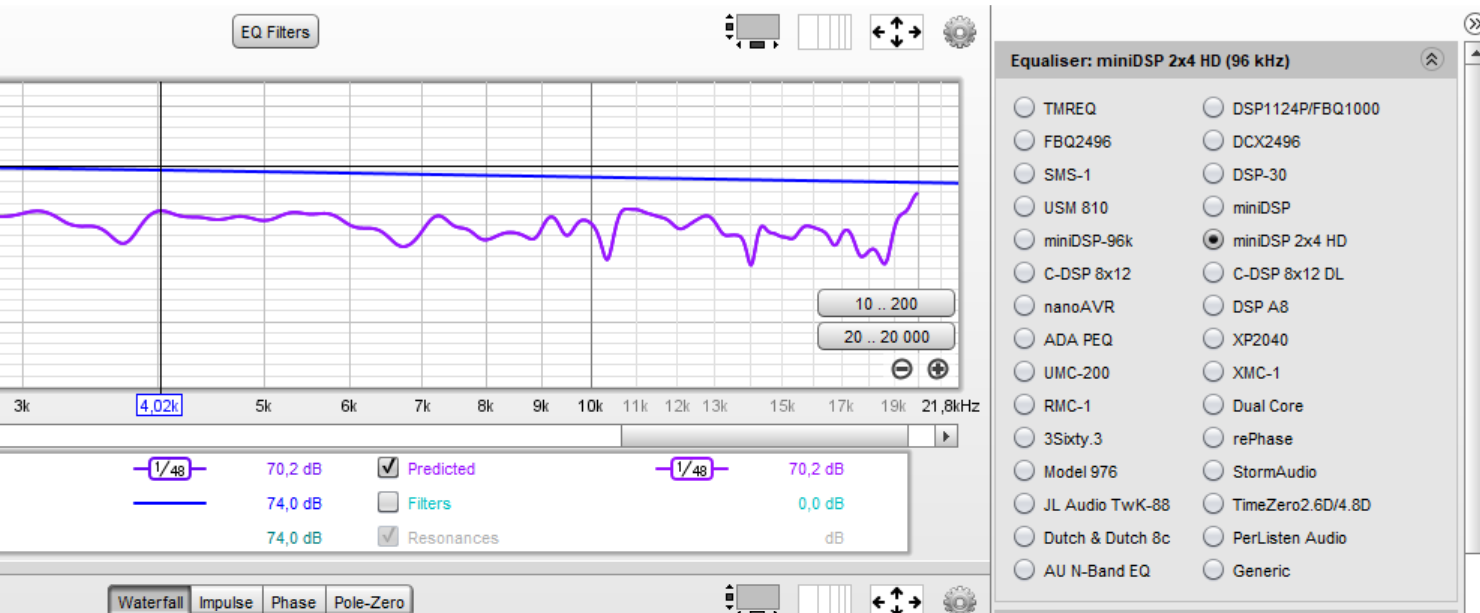
Task: Click the horizontal scrollbar right arrow
Action: (x=946, y=436)
